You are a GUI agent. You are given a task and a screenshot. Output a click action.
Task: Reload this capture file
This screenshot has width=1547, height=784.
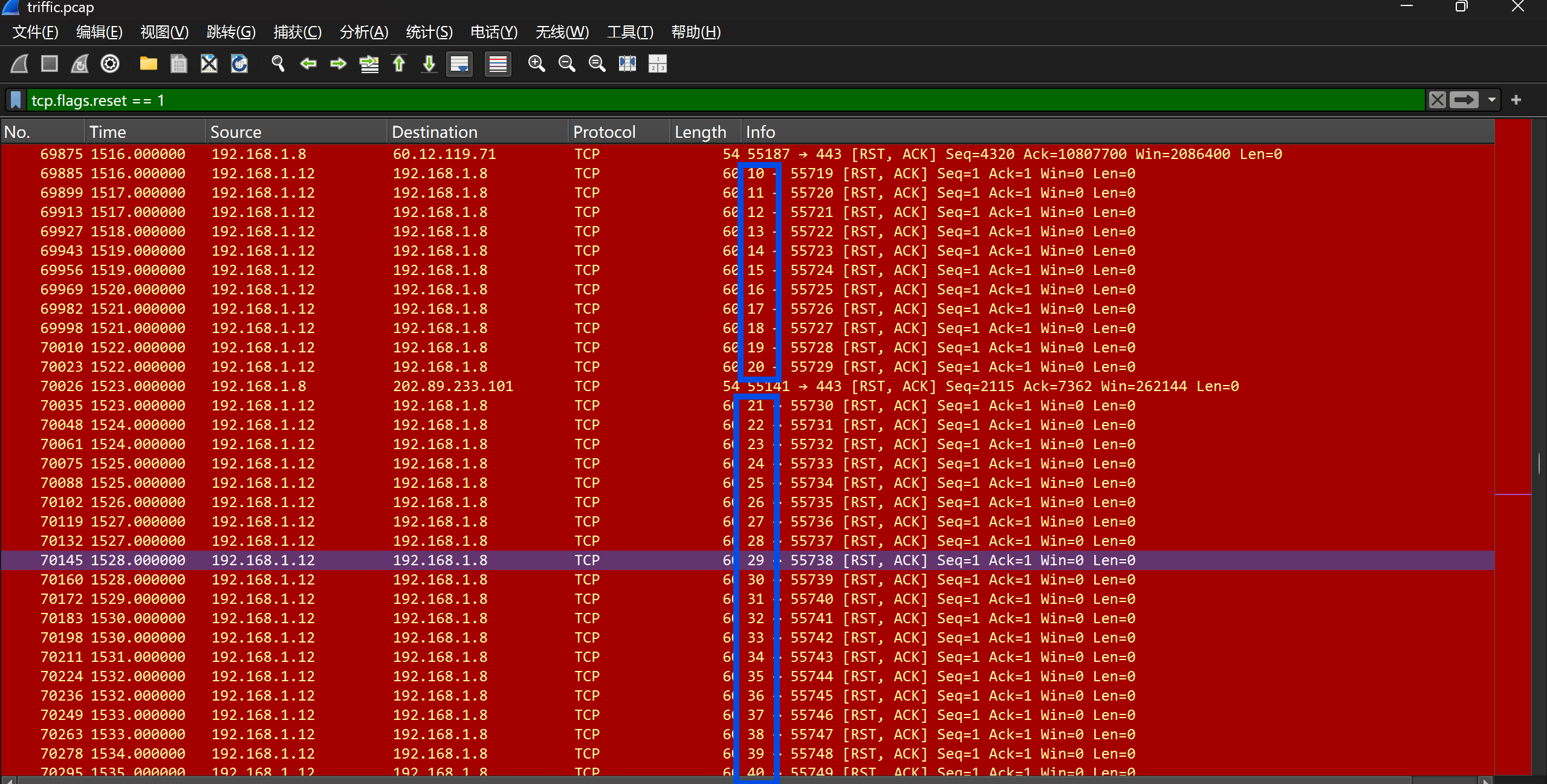click(x=239, y=63)
